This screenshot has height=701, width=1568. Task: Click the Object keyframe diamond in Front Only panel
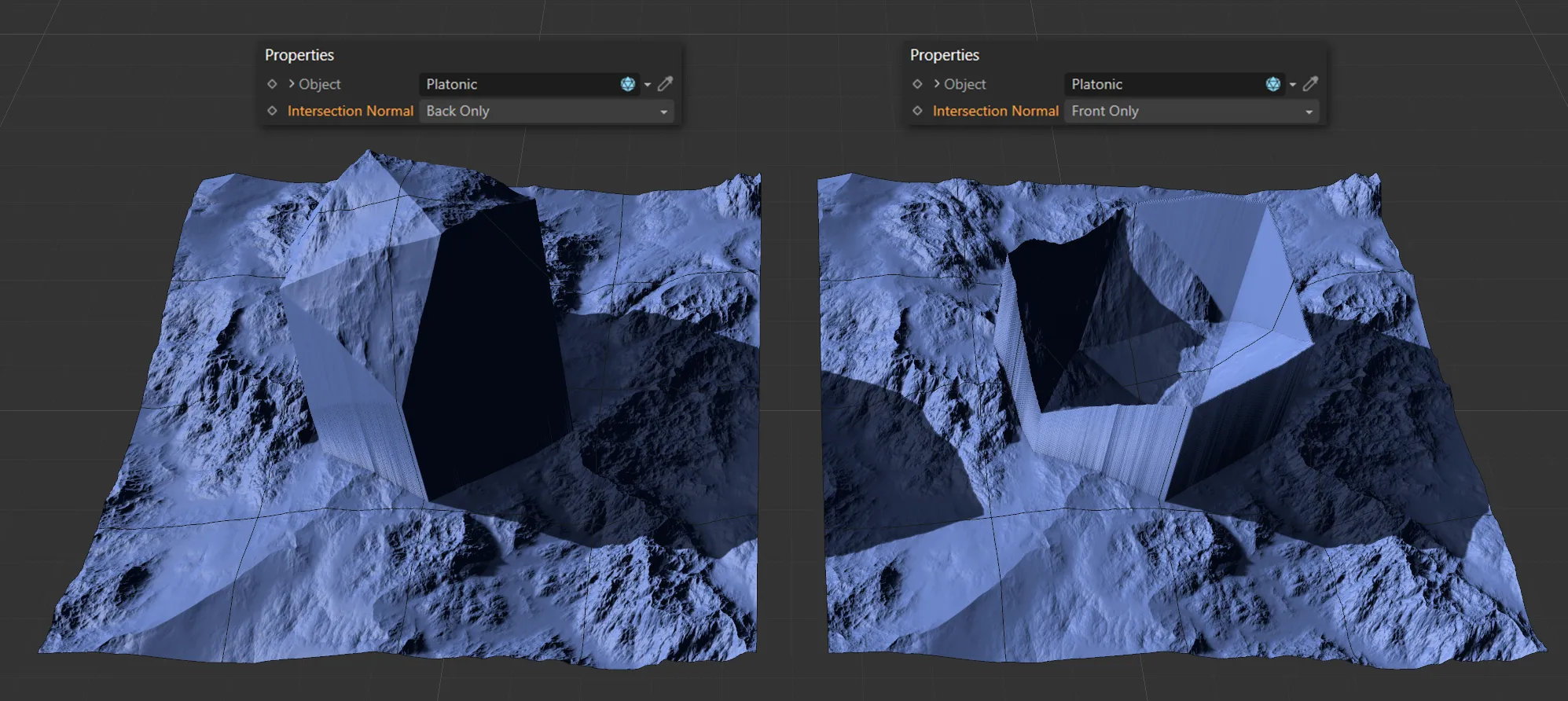pos(917,84)
